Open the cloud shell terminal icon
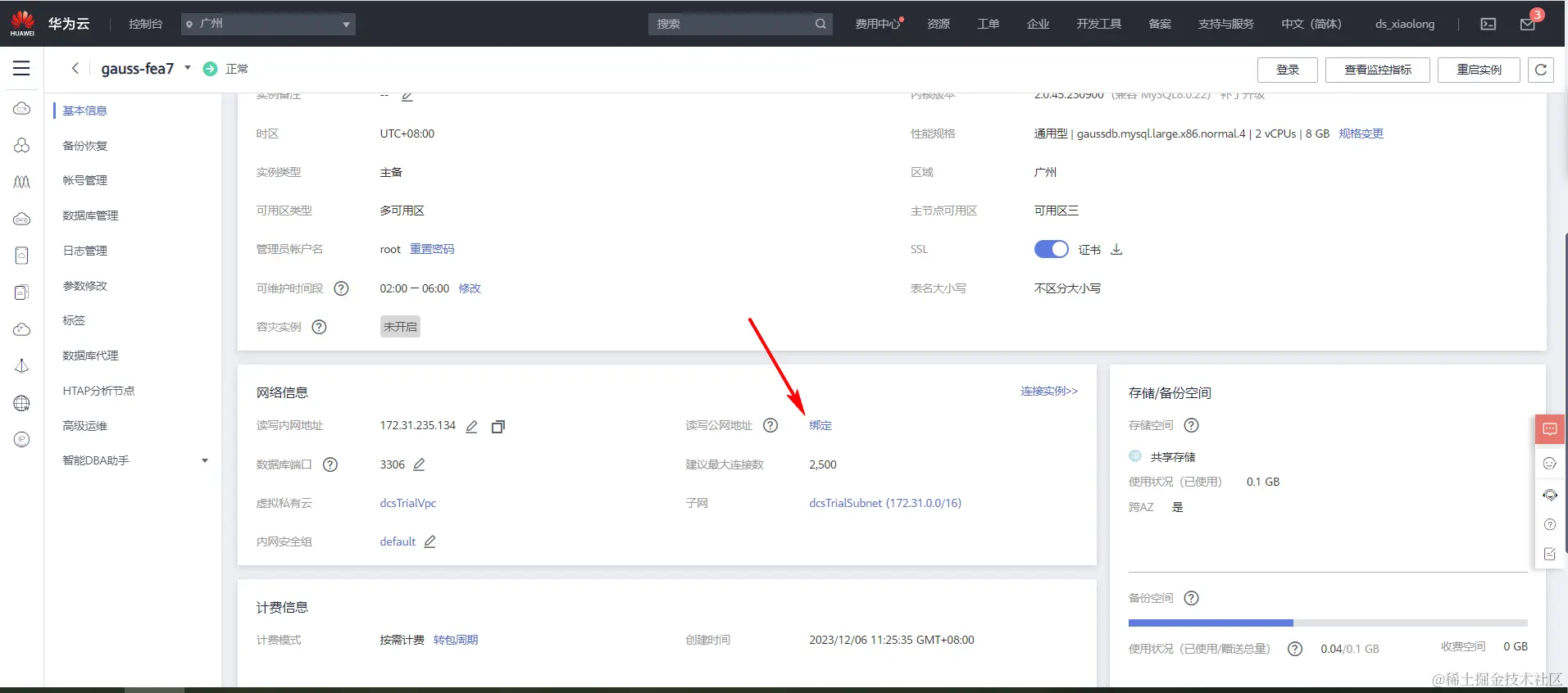Viewport: 1568px width, 693px height. pyautogui.click(x=1488, y=24)
